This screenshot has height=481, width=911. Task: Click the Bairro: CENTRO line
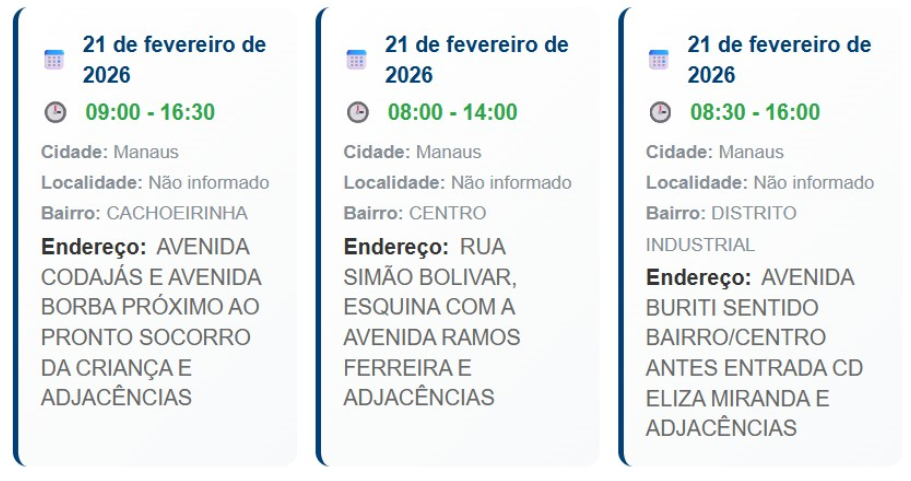[415, 213]
